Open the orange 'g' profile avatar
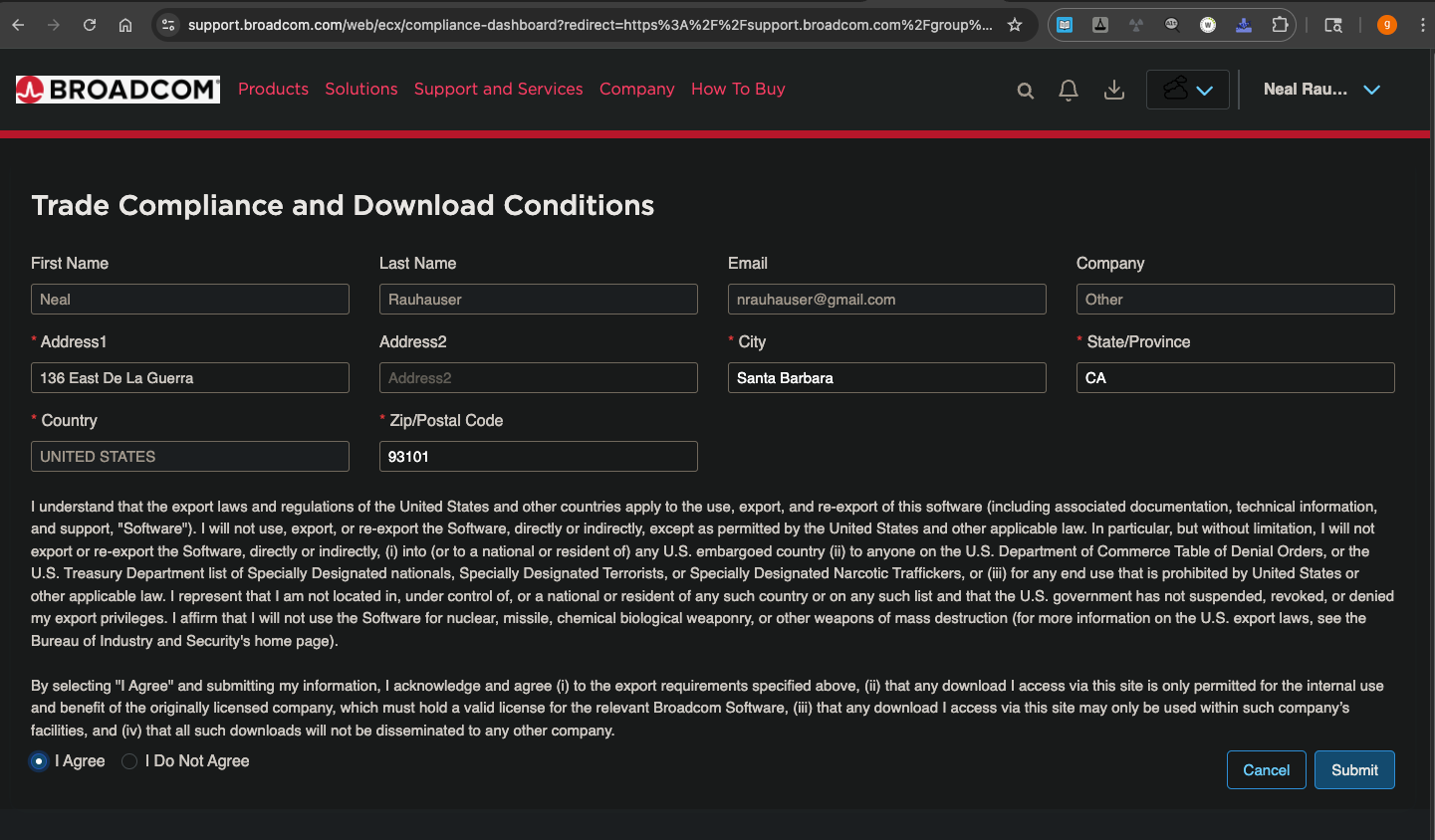The height and width of the screenshot is (840, 1435). pos(1387,25)
